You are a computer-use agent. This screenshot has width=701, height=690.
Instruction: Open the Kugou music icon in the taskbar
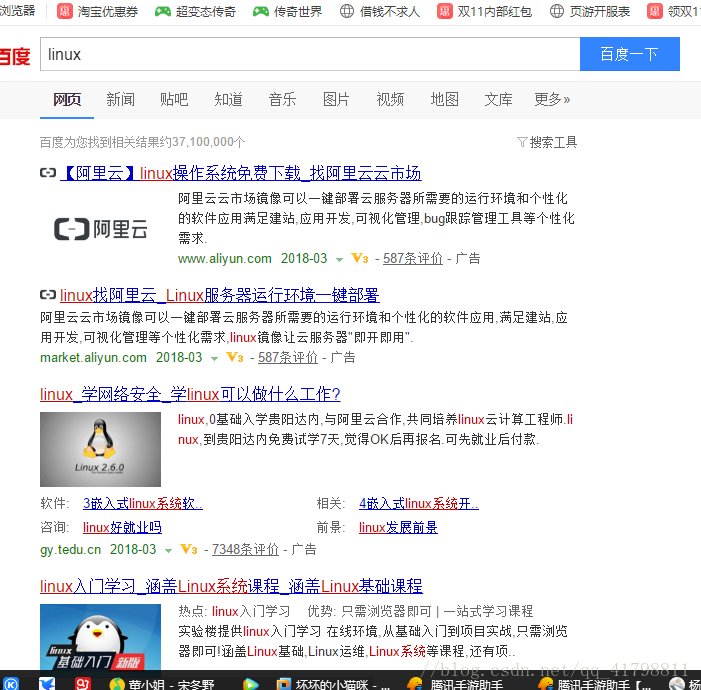click(10, 684)
